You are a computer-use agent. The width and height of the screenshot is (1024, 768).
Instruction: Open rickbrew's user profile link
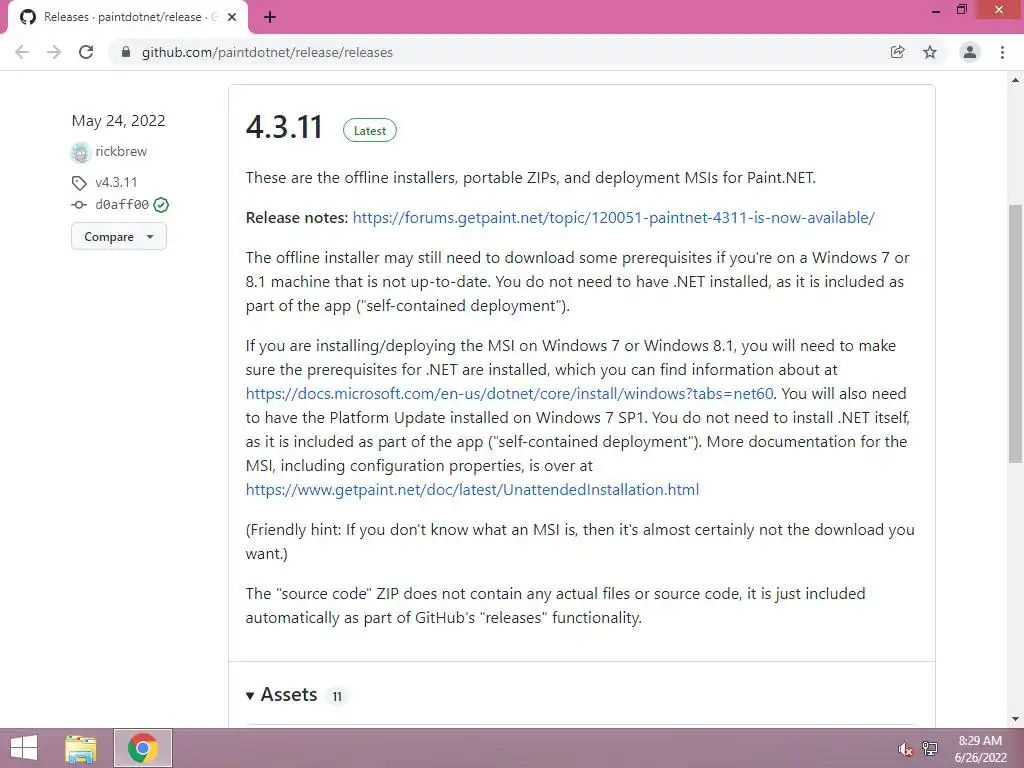121,152
